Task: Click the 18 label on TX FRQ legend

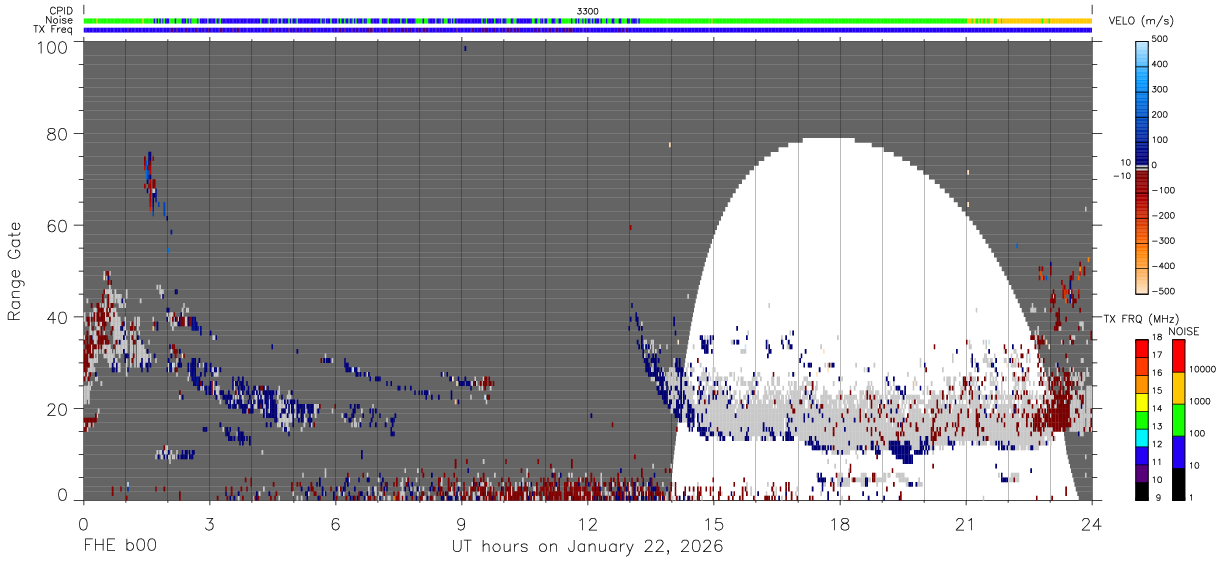Action: tap(1157, 340)
